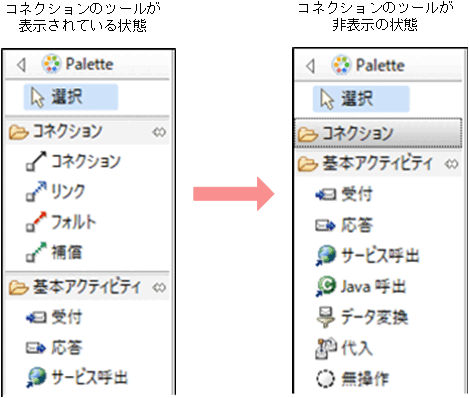Image resolution: width=469 pixels, height=398 pixels.
Task: Select the リンク connection tool
Action: [56, 192]
